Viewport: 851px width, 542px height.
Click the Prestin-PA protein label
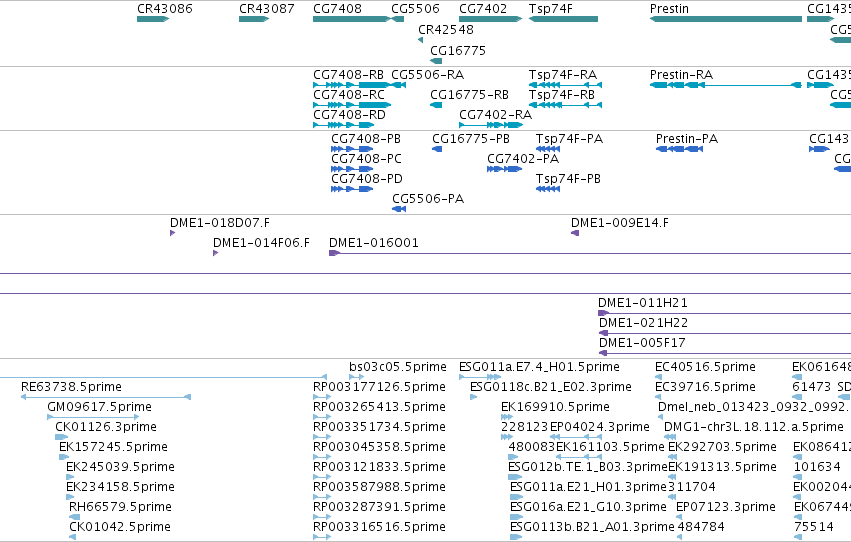(x=687, y=139)
